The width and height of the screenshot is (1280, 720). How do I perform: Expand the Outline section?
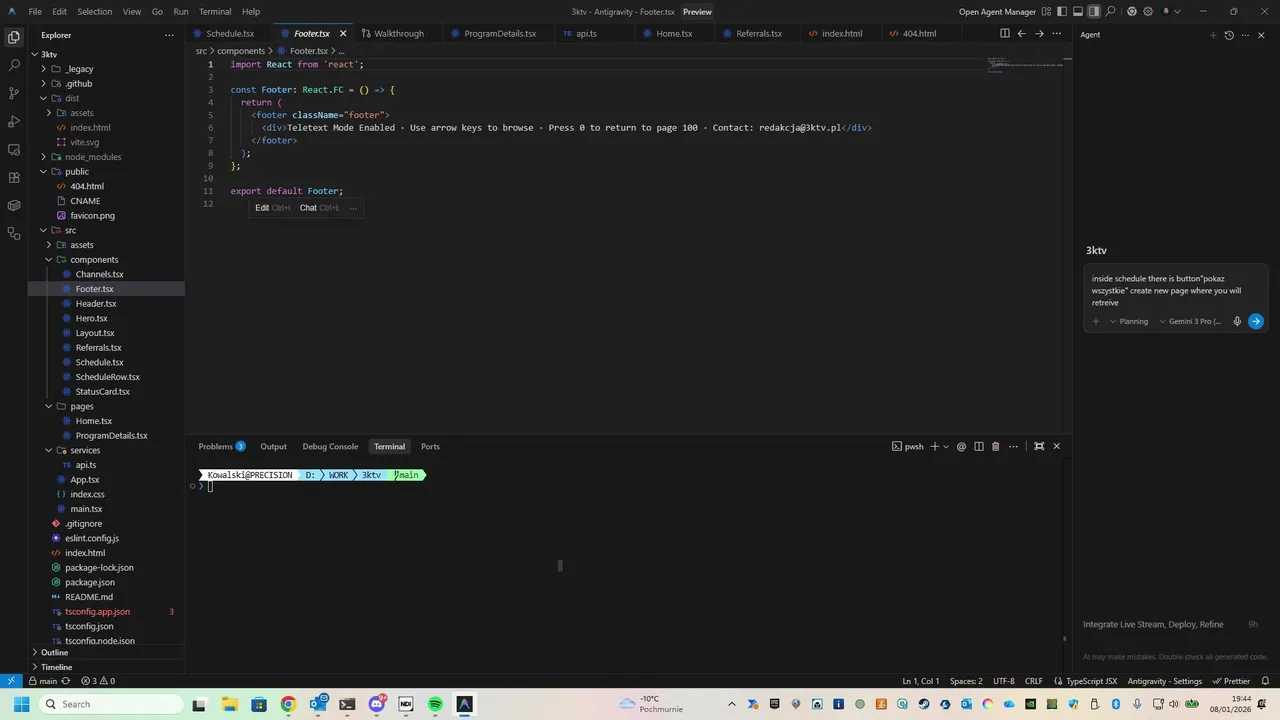[54, 652]
